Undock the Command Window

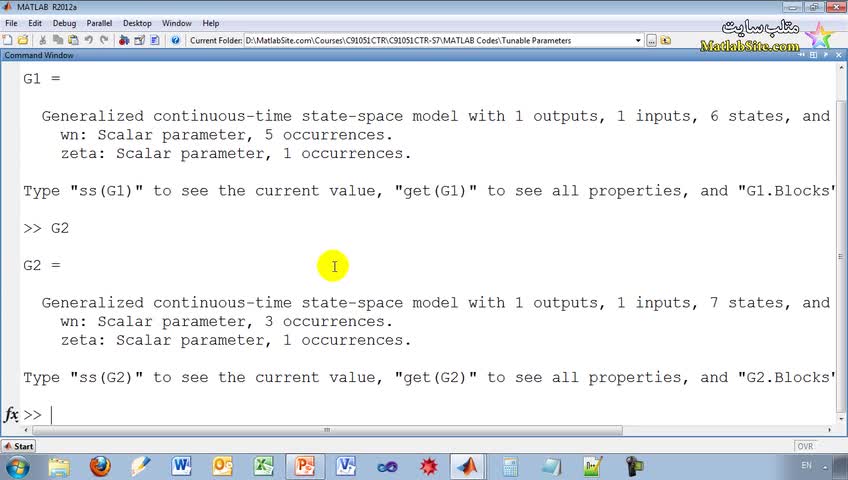pyautogui.click(x=826, y=55)
